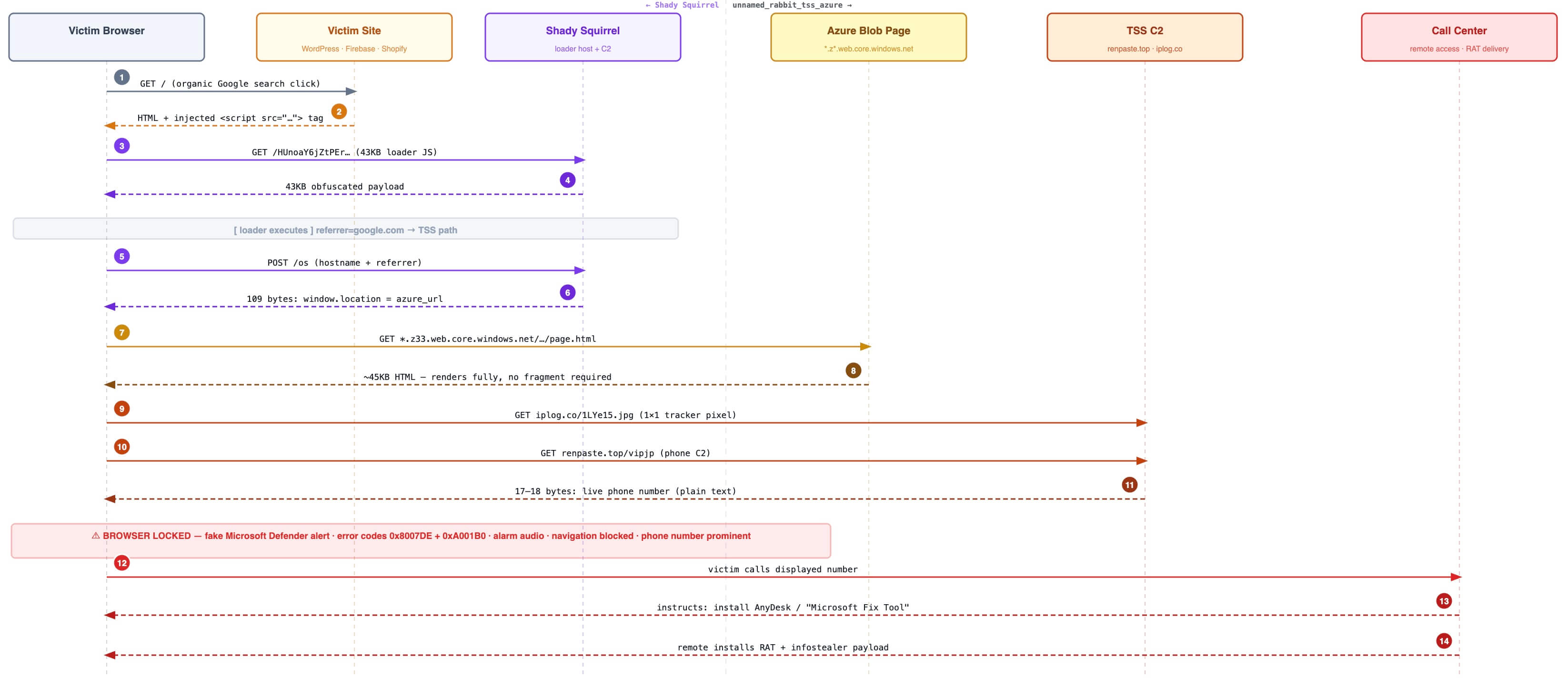Click the '43KB obfuscated payload' message label

click(x=344, y=187)
